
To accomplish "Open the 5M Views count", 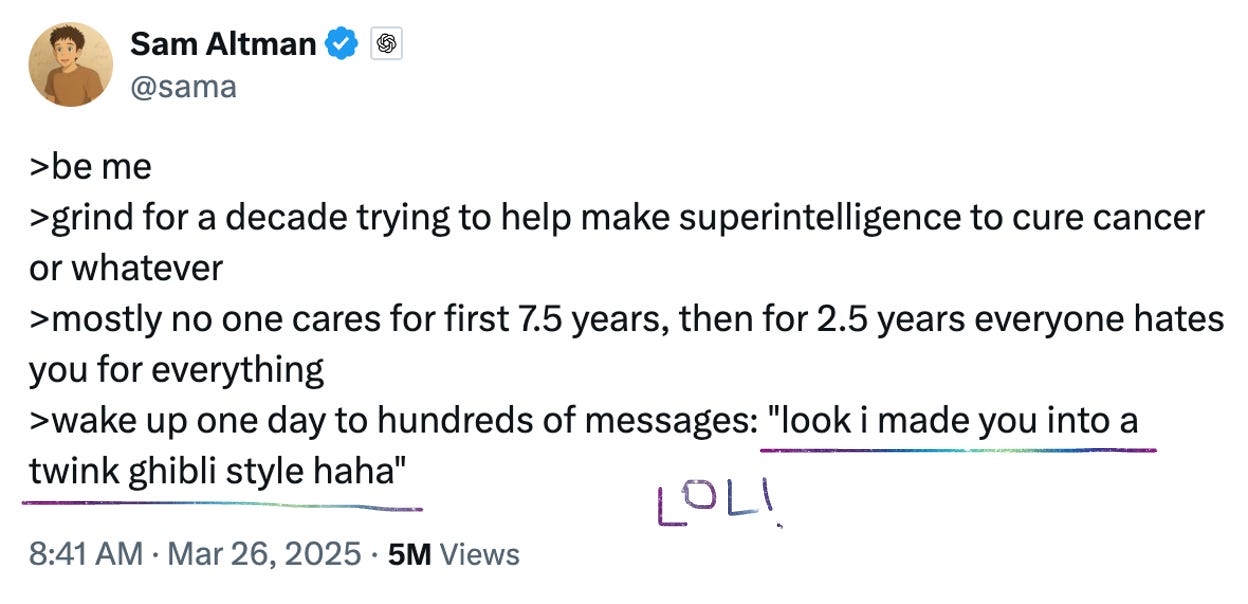I will point(454,553).
